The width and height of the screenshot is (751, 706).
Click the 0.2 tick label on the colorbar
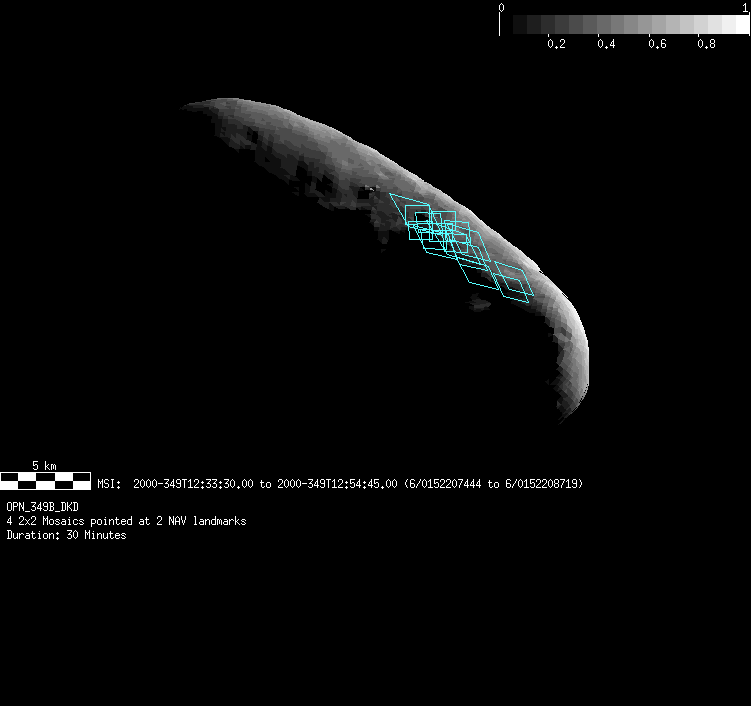tap(556, 44)
